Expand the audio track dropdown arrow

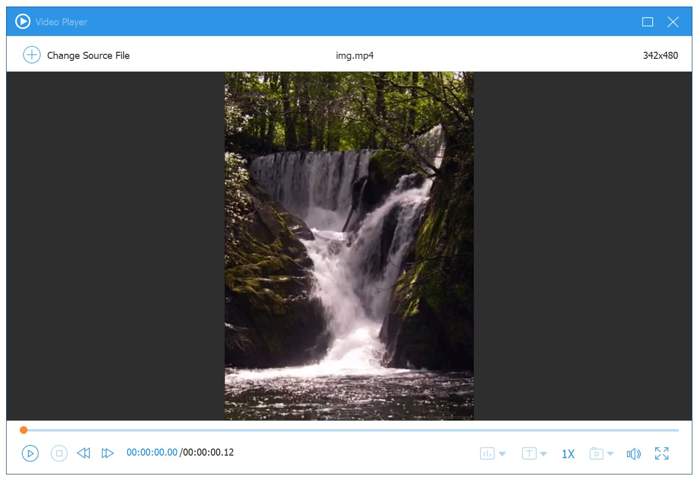(502, 454)
